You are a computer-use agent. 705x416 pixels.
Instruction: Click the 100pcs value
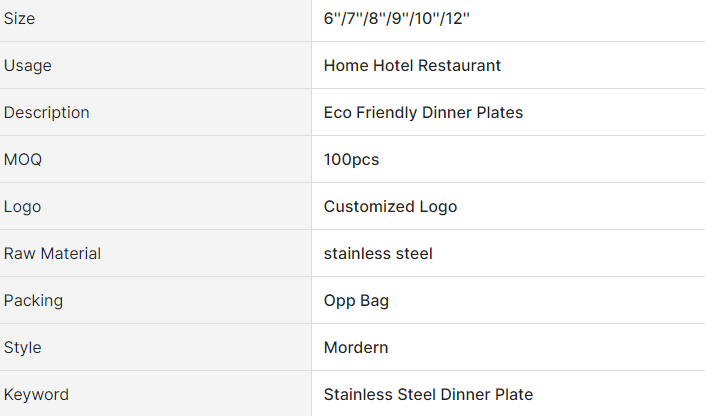(x=351, y=160)
